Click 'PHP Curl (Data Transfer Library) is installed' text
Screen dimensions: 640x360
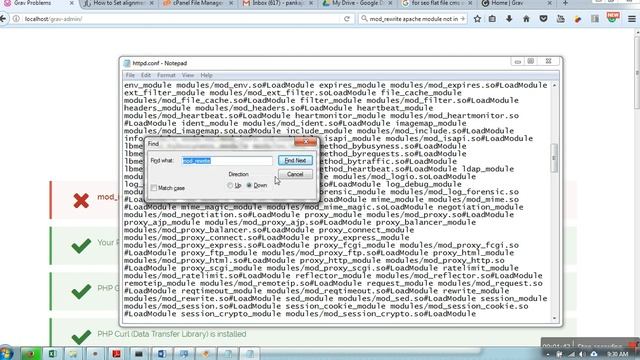click(172, 334)
